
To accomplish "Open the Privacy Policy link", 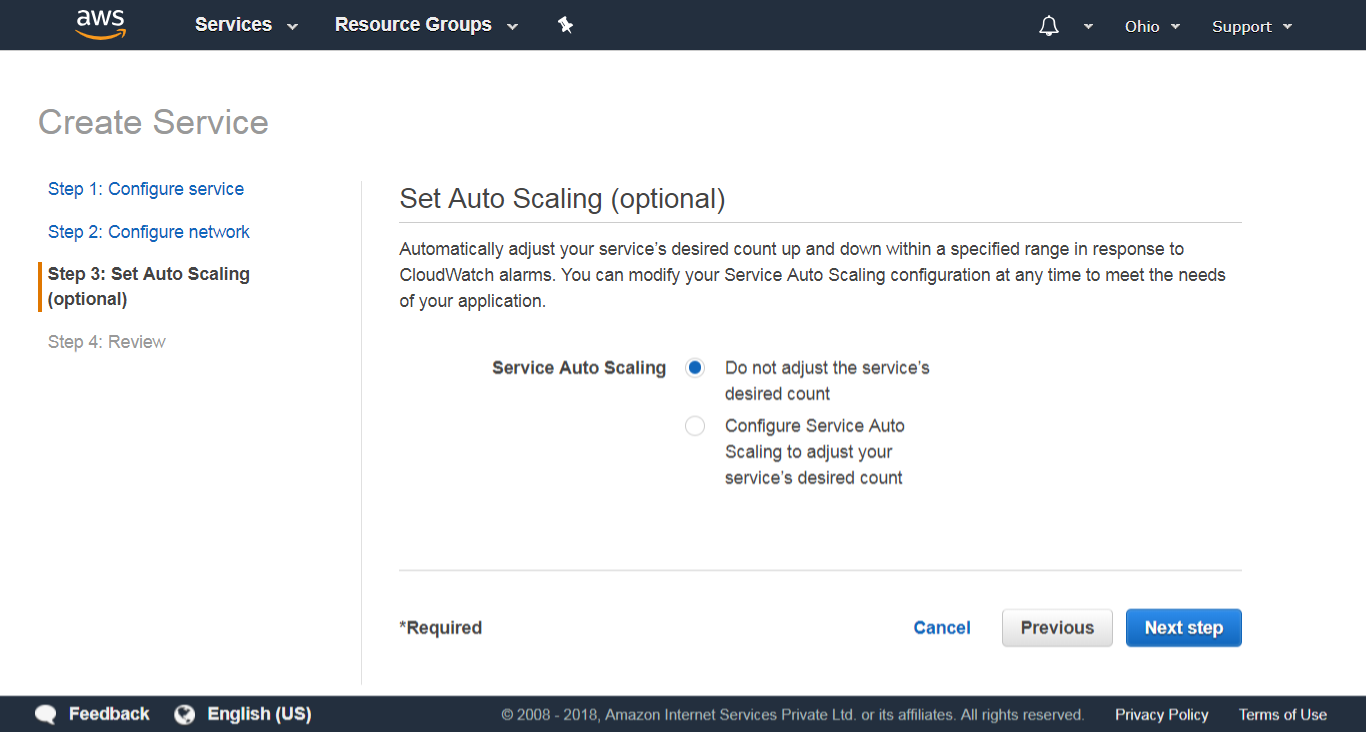I will 1162,715.
